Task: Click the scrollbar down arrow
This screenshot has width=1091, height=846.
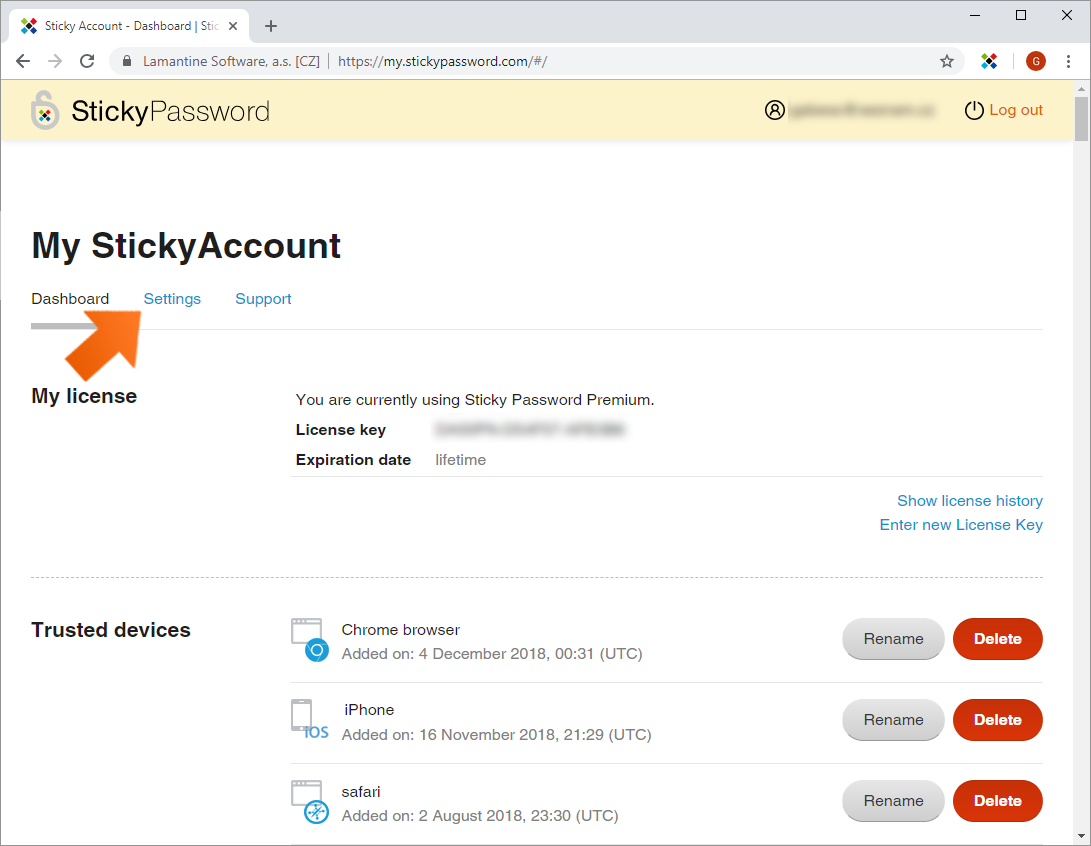Action: coord(1081,836)
